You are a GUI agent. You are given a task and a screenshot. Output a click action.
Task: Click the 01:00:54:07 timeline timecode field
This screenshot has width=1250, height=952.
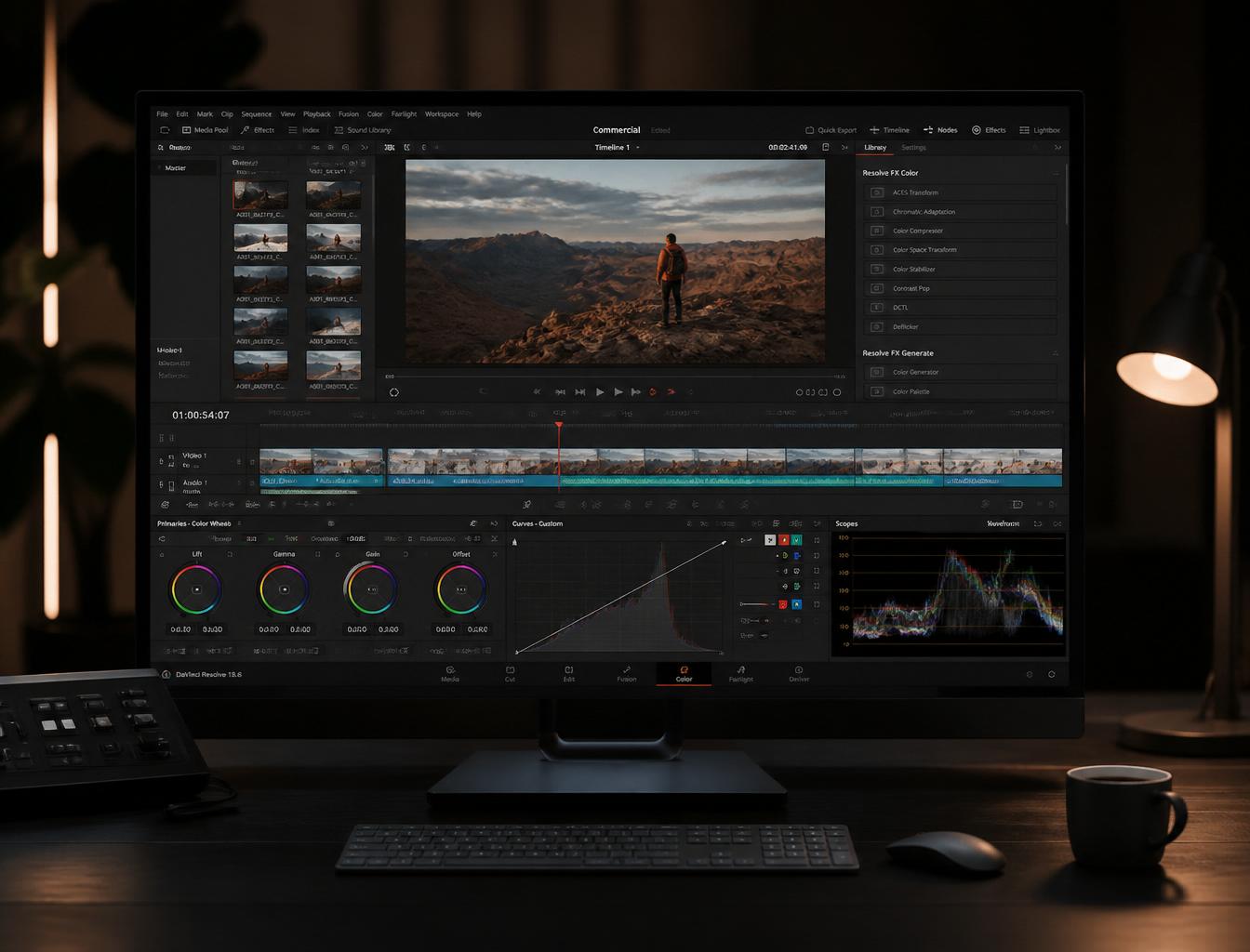point(200,416)
